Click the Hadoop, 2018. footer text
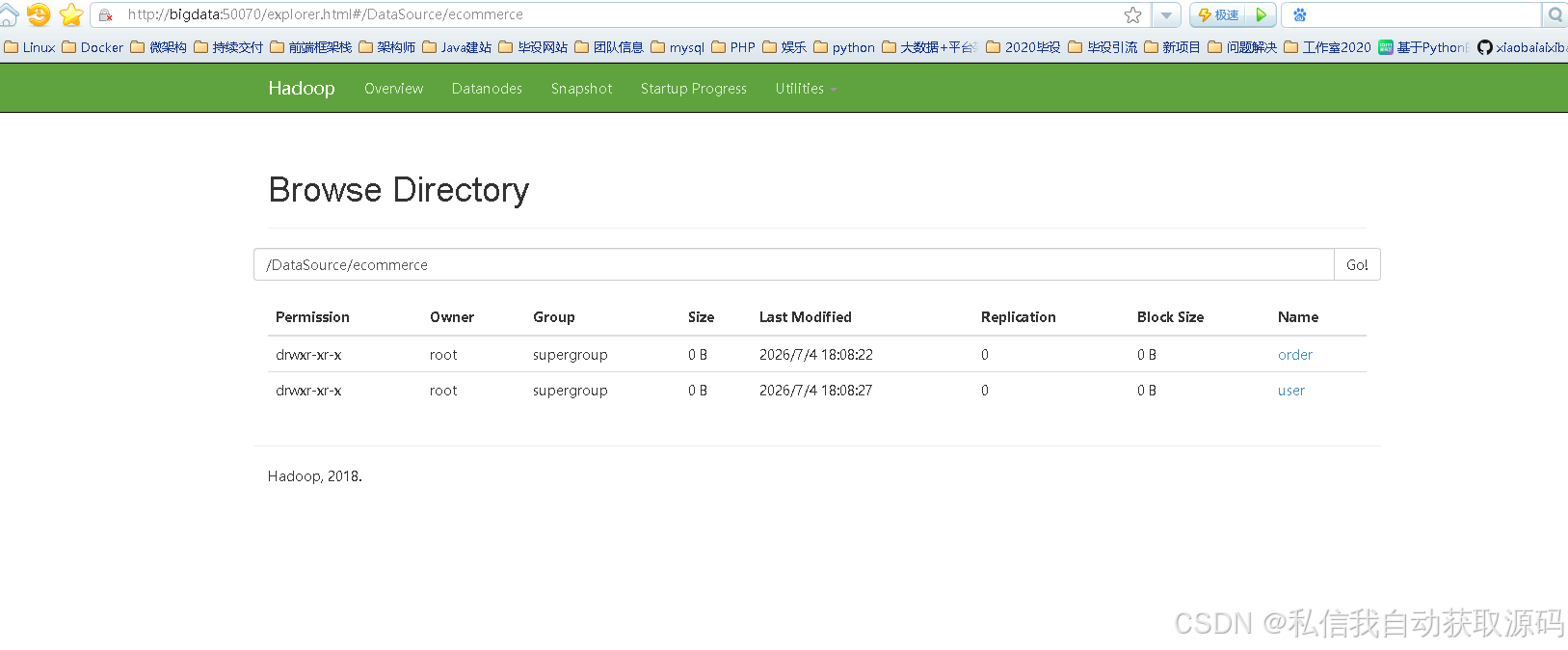 tap(315, 476)
